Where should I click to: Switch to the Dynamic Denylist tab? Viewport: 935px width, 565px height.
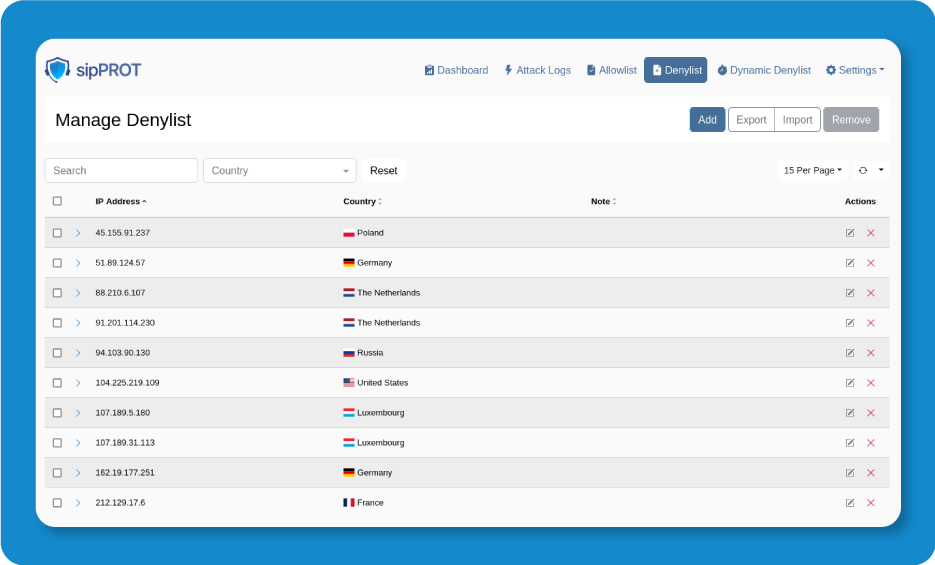coord(764,70)
